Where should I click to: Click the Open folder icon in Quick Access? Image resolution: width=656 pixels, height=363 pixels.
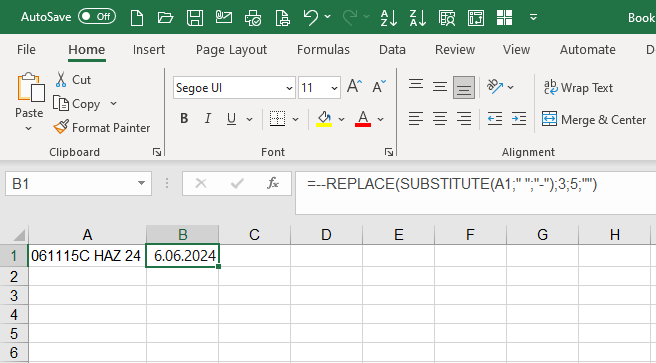[x=165, y=18]
